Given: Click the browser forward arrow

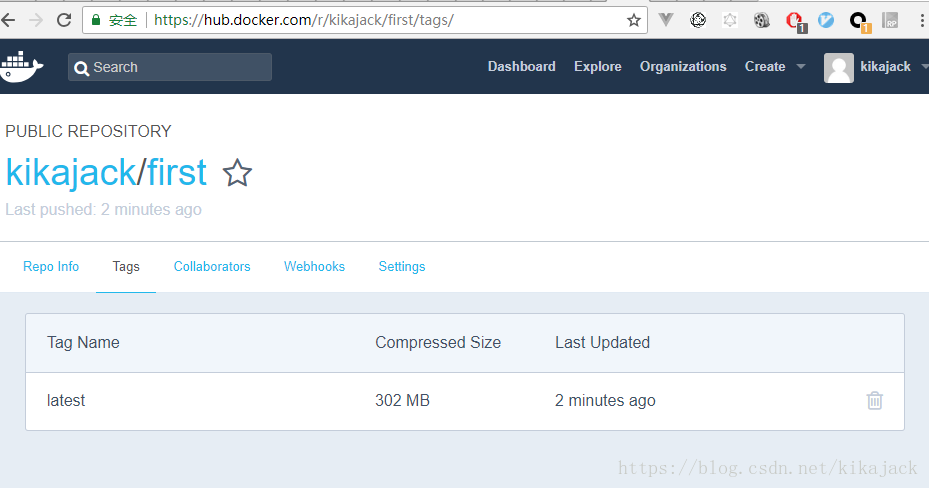Looking at the screenshot, I should 36,20.
